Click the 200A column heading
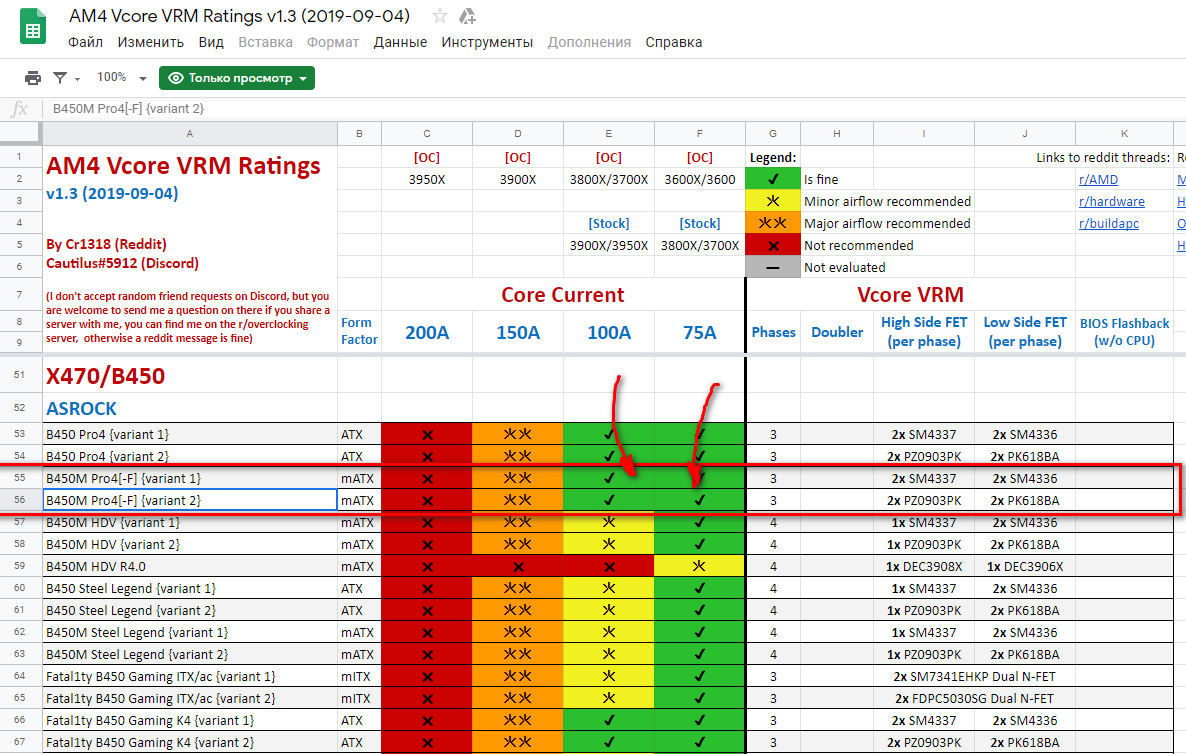 click(427, 333)
